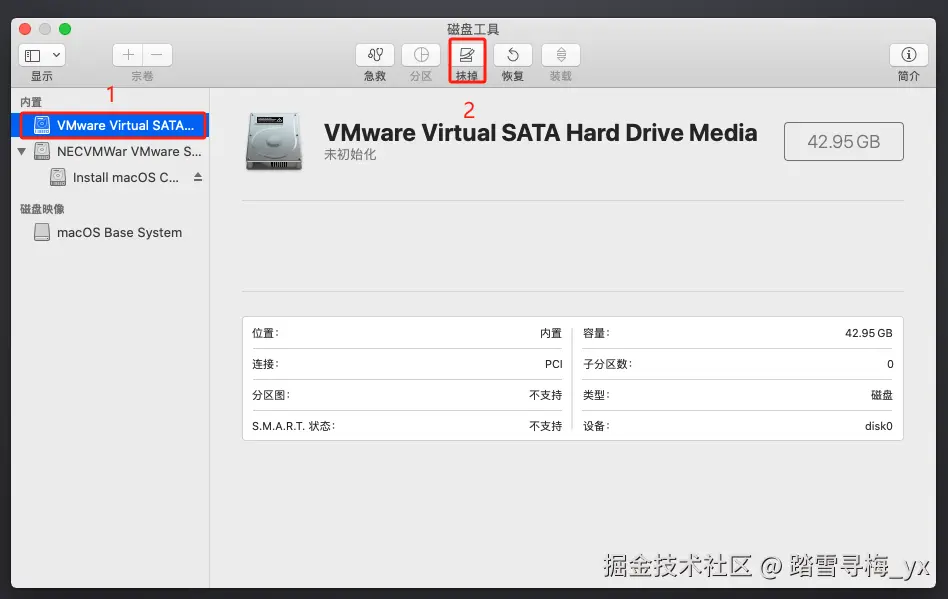Click the S.M.A.R.T. 状态 label

coord(293,426)
